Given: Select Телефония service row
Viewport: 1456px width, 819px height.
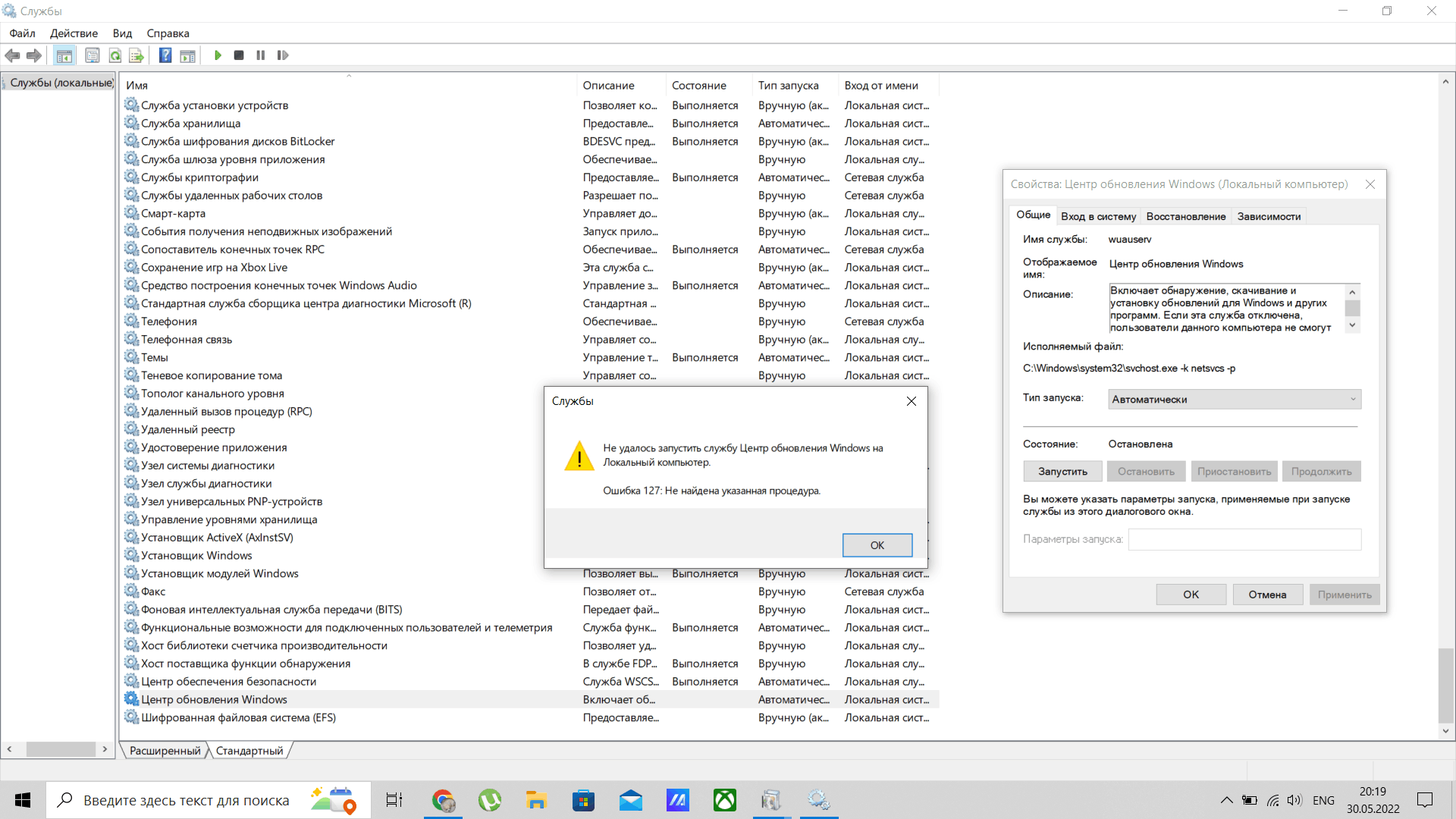Looking at the screenshot, I should click(531, 322).
